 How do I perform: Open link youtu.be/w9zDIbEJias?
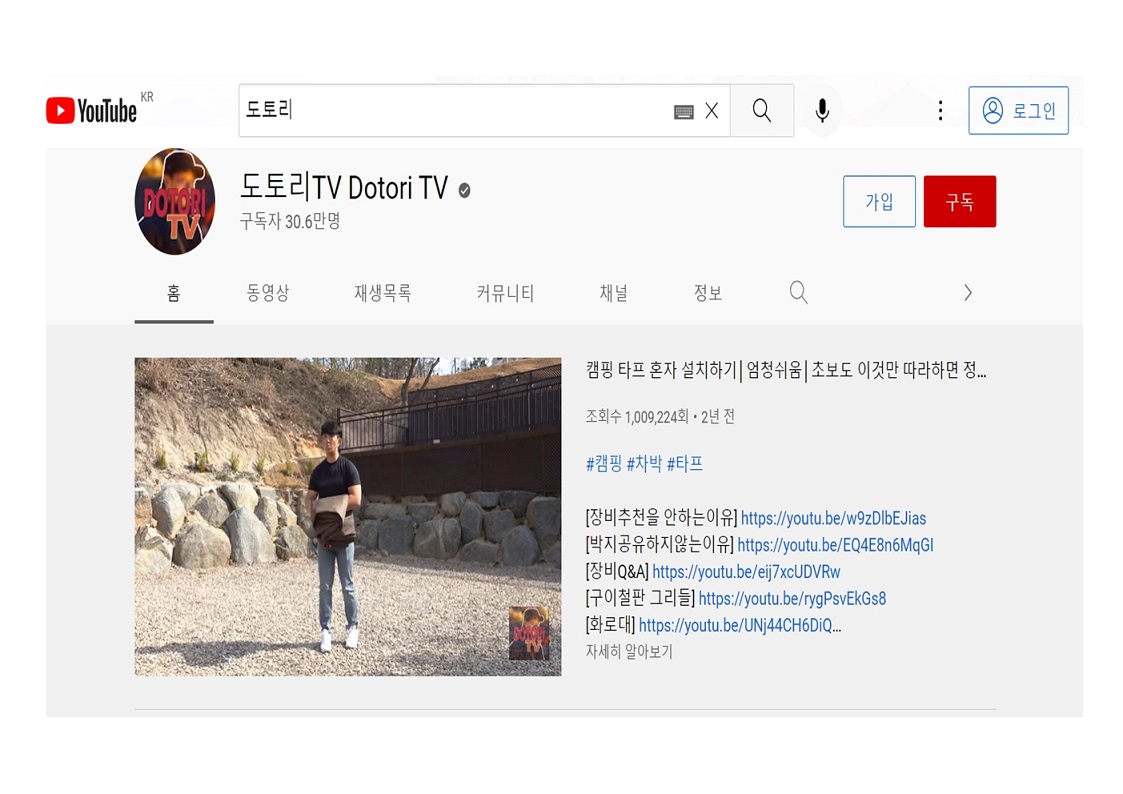point(833,518)
